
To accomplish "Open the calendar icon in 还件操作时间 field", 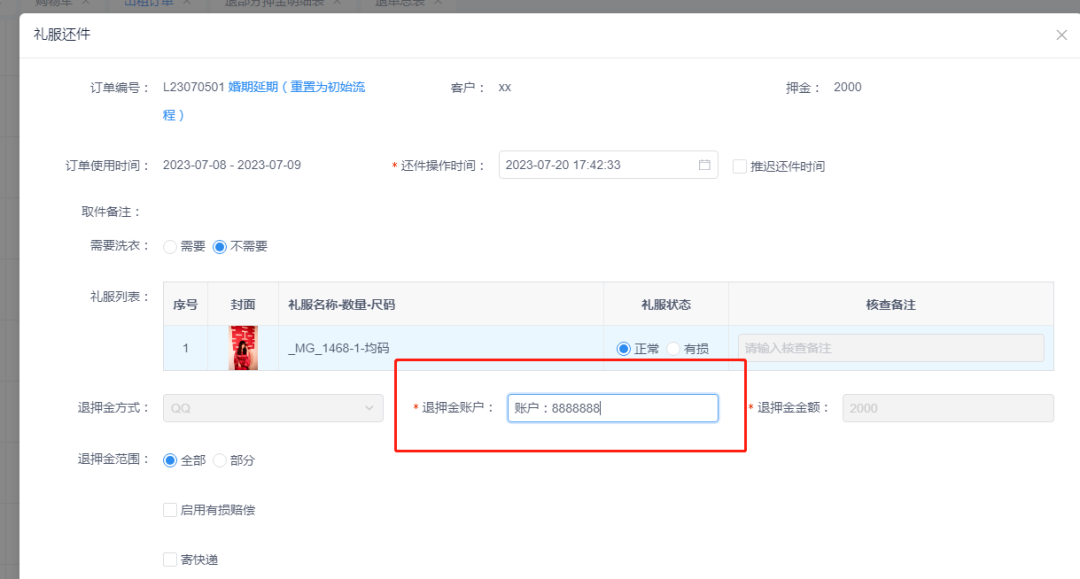I will [703, 165].
